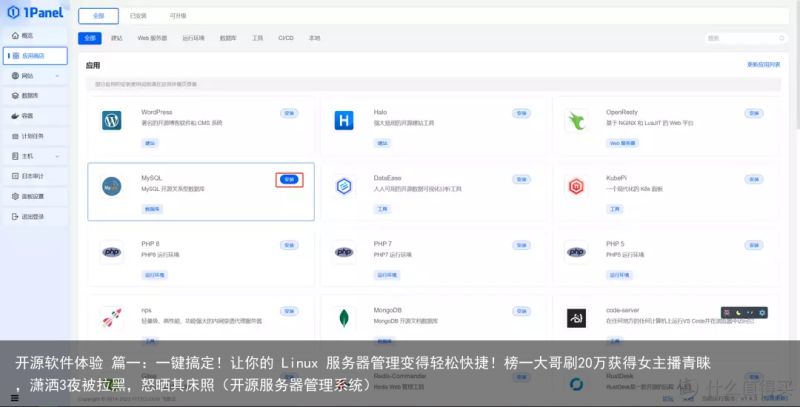Click the 运行环境 tag on PHP 7
Screen dimensions: 800x407
pos(387,275)
